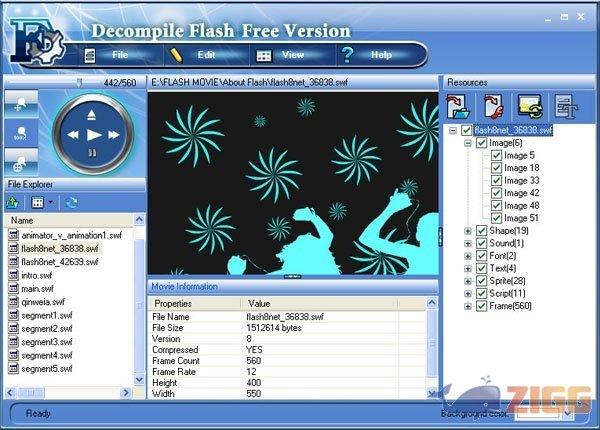This screenshot has width=600, height=430.
Task: Open the view-mode dropdown arrow in File Explorer
Action: 51,202
